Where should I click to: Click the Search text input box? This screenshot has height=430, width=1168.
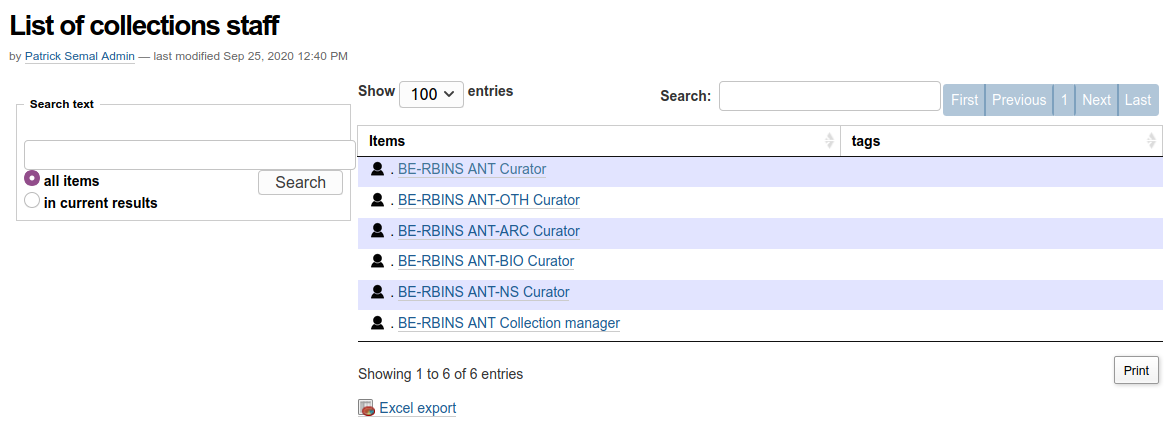189,154
